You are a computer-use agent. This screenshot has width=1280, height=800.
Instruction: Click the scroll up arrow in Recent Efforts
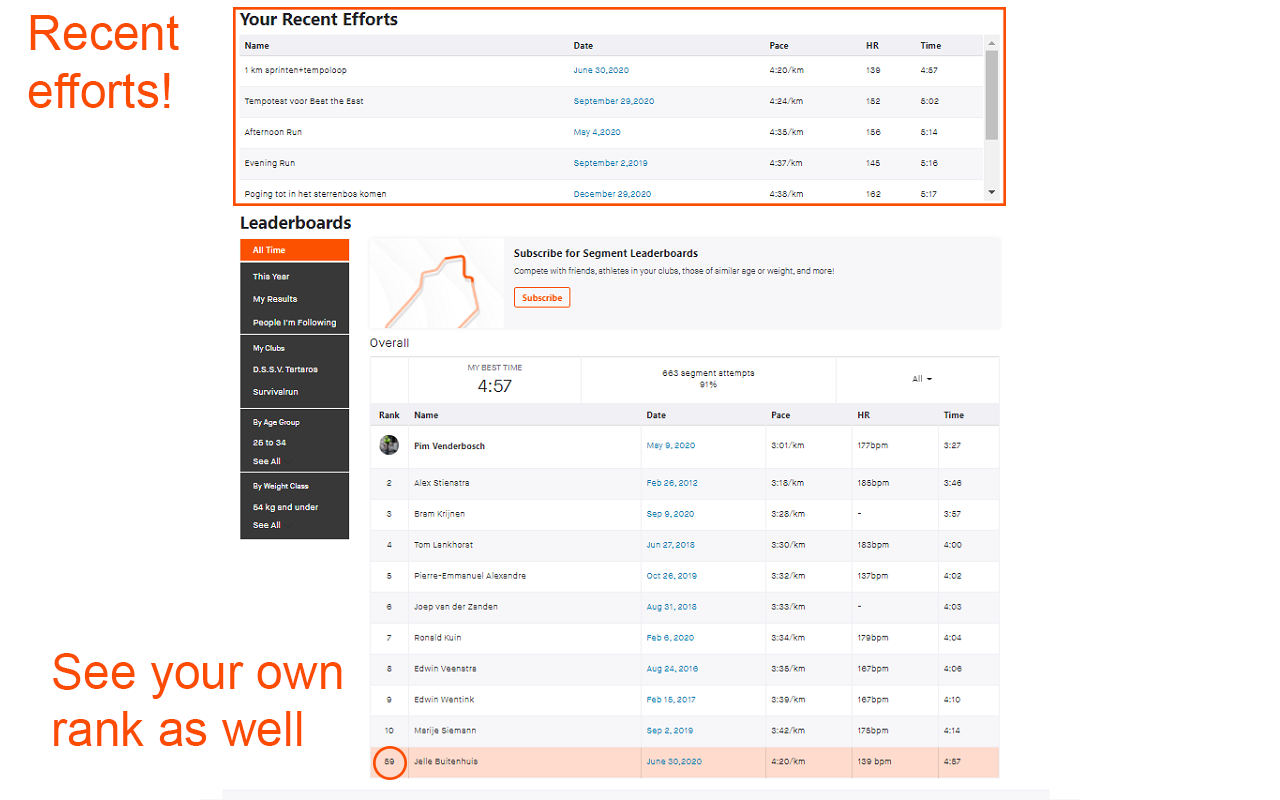click(x=991, y=43)
